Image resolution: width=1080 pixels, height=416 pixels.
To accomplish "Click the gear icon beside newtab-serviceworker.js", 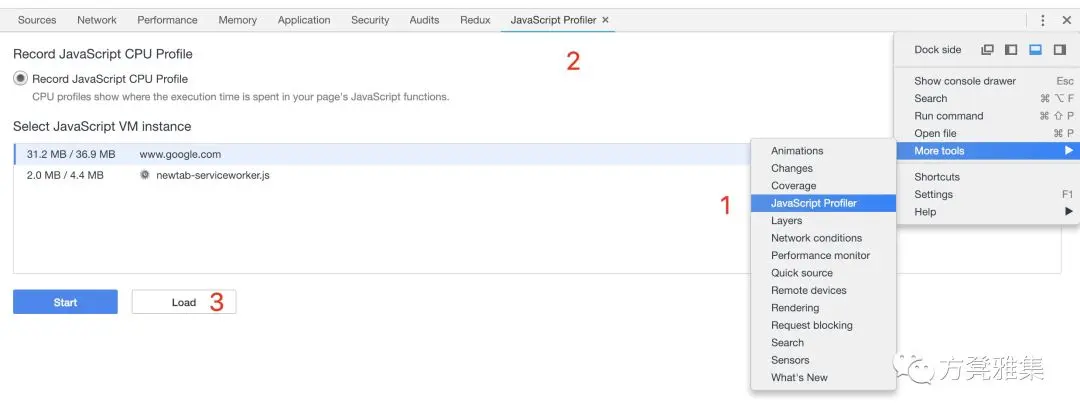I will (x=145, y=175).
